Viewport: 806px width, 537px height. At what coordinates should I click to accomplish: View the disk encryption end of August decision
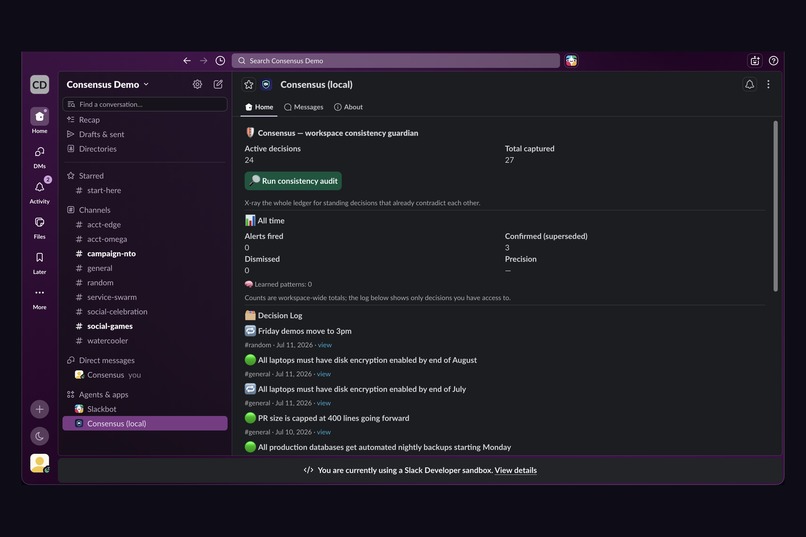click(324, 374)
